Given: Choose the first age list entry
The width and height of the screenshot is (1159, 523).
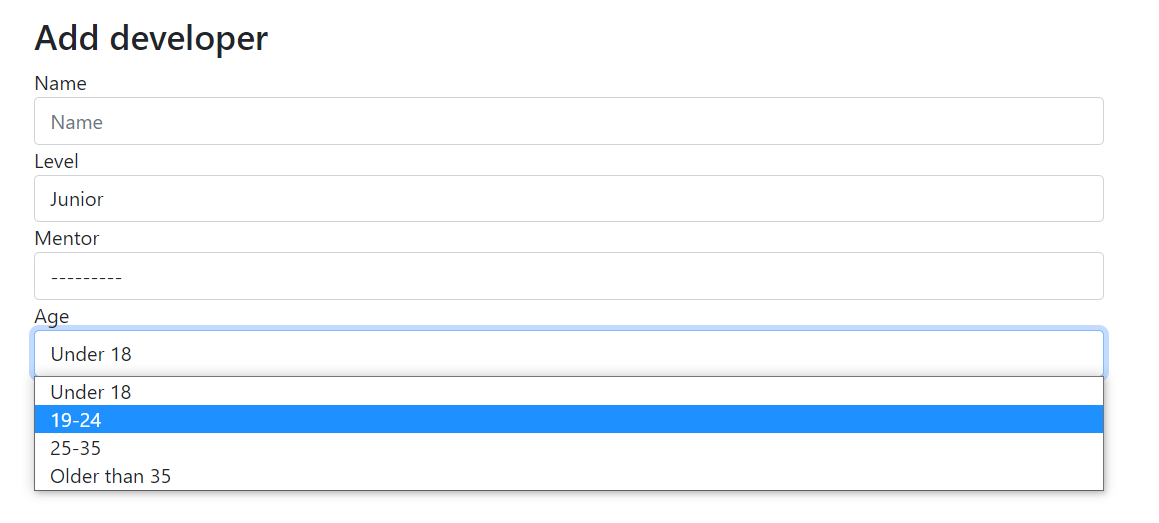Looking at the screenshot, I should [568, 392].
